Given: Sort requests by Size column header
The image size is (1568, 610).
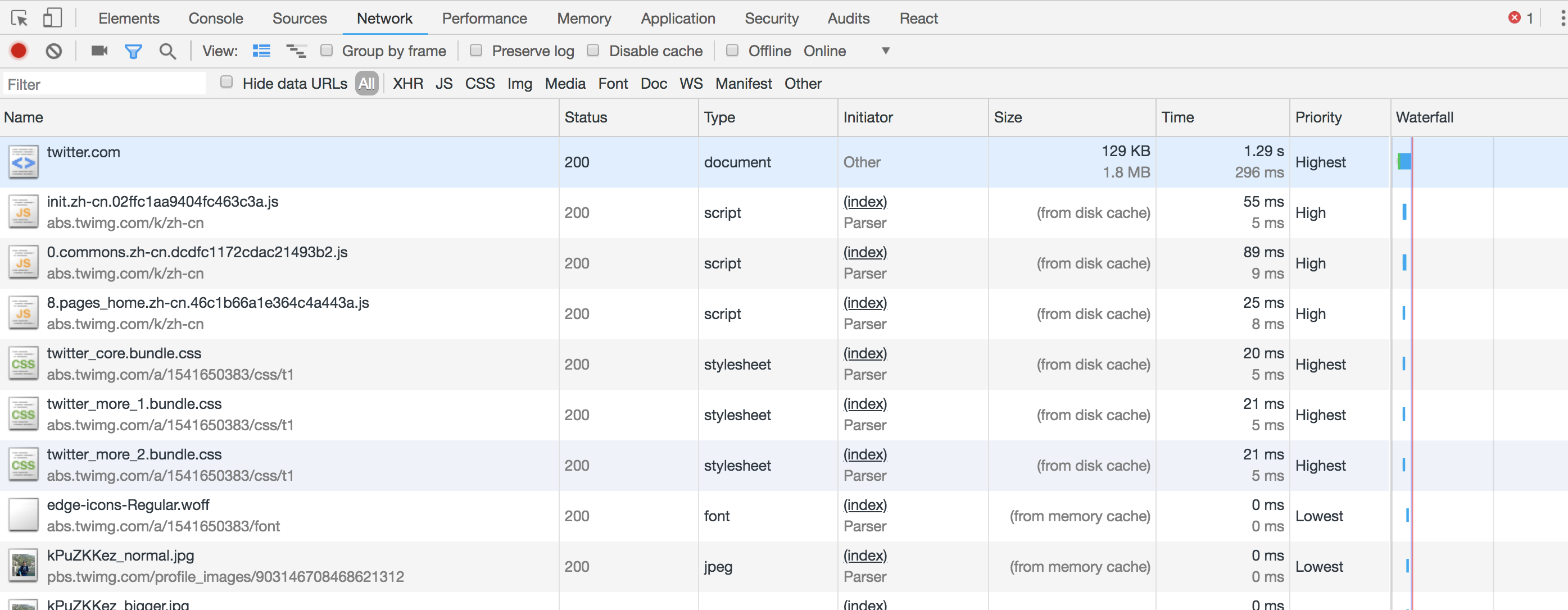Looking at the screenshot, I should tap(1008, 117).
